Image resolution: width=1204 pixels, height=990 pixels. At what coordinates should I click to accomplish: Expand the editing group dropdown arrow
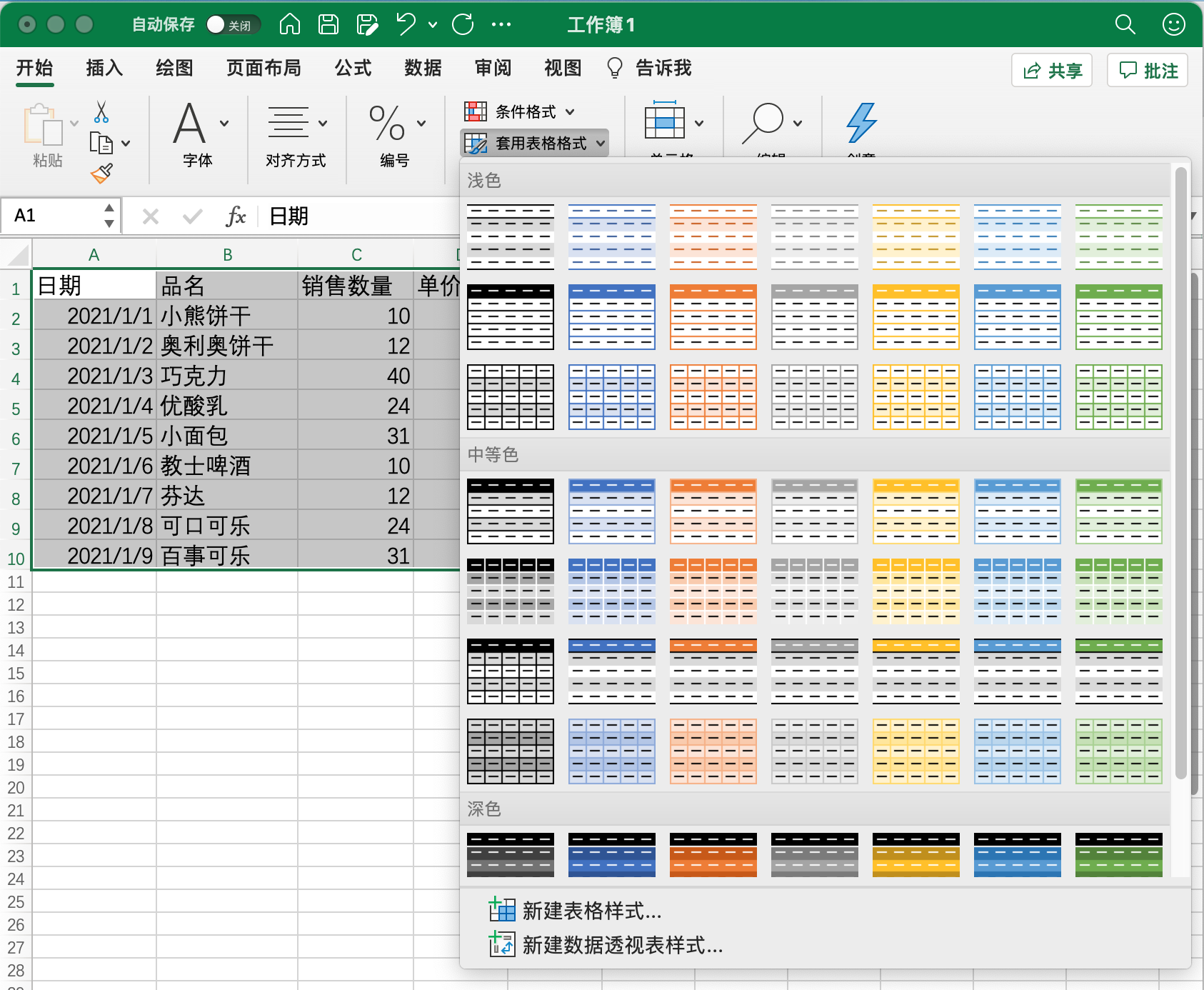point(798,123)
